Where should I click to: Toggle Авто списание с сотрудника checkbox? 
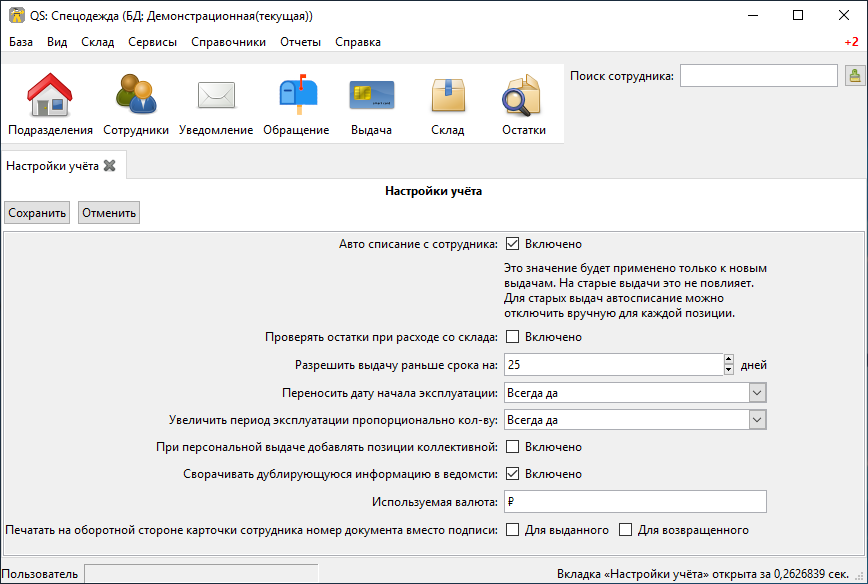513,244
